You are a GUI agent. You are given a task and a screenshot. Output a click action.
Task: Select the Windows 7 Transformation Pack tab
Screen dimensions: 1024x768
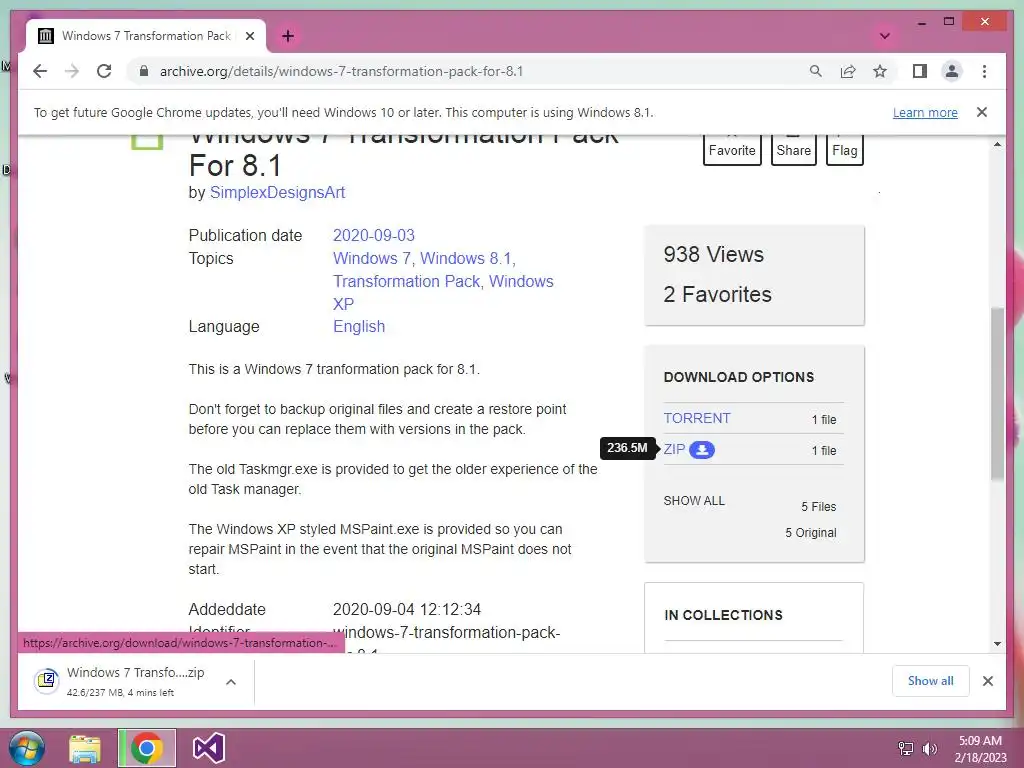[x=146, y=36]
